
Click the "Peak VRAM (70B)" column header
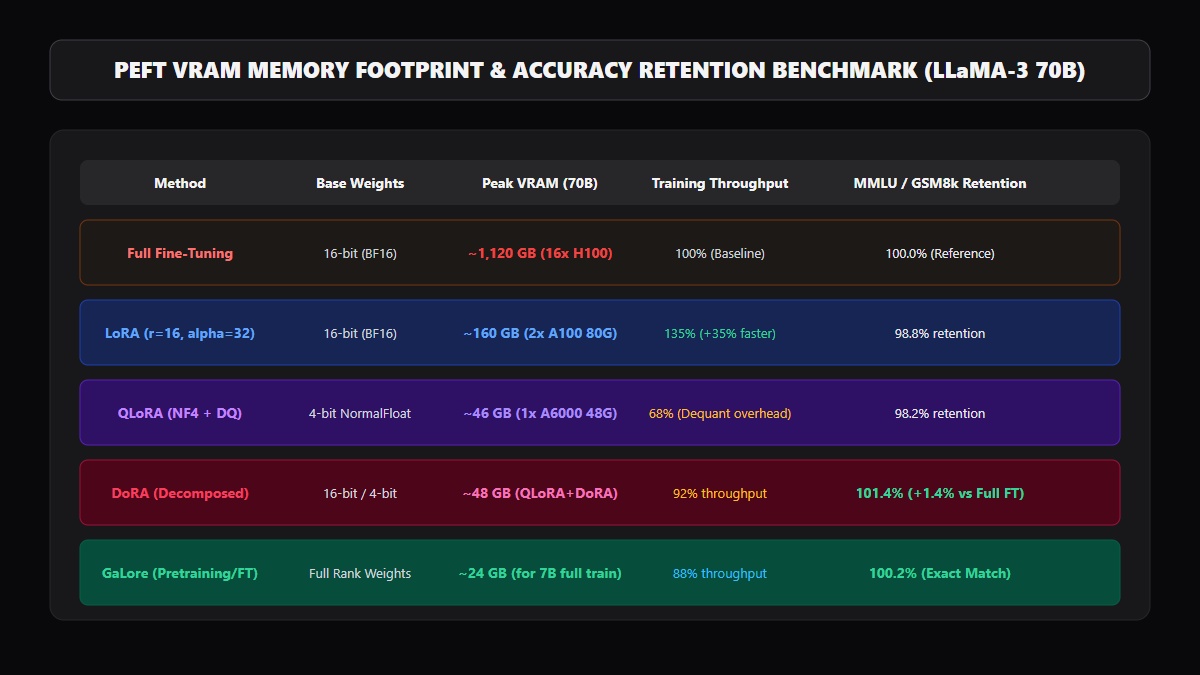coord(540,183)
